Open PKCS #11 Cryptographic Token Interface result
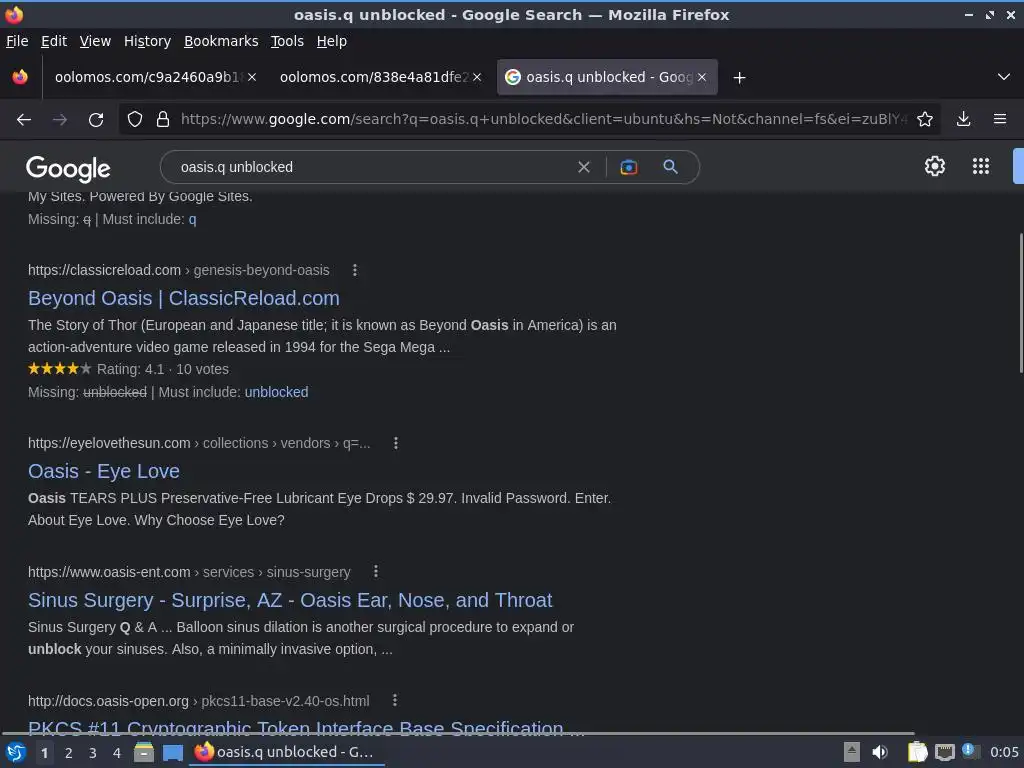The image size is (1024, 768). (306, 727)
